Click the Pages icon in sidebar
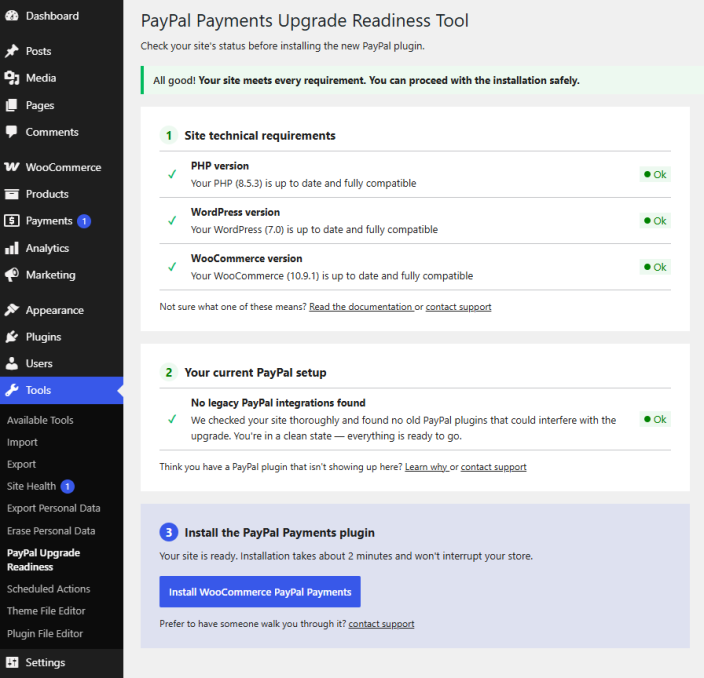The image size is (704, 678). 12,105
